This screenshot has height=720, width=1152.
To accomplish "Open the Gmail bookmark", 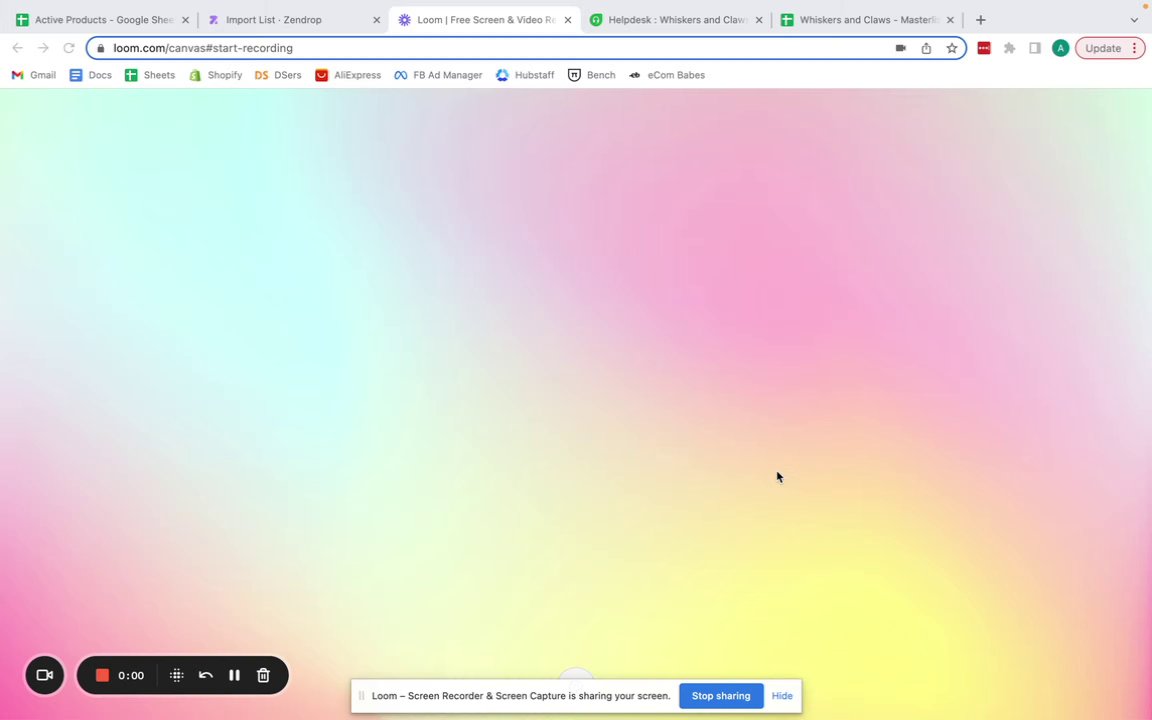I will click(34, 75).
